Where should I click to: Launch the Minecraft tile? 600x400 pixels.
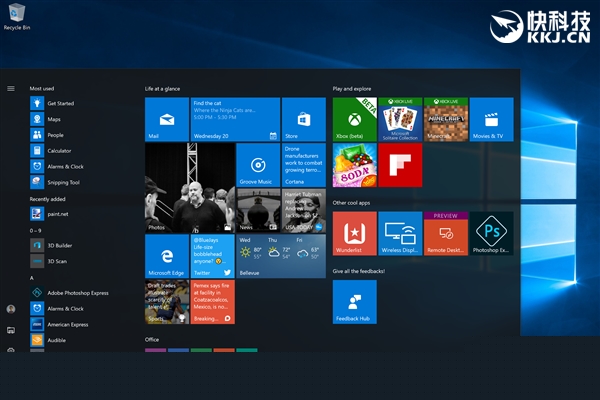[446, 119]
